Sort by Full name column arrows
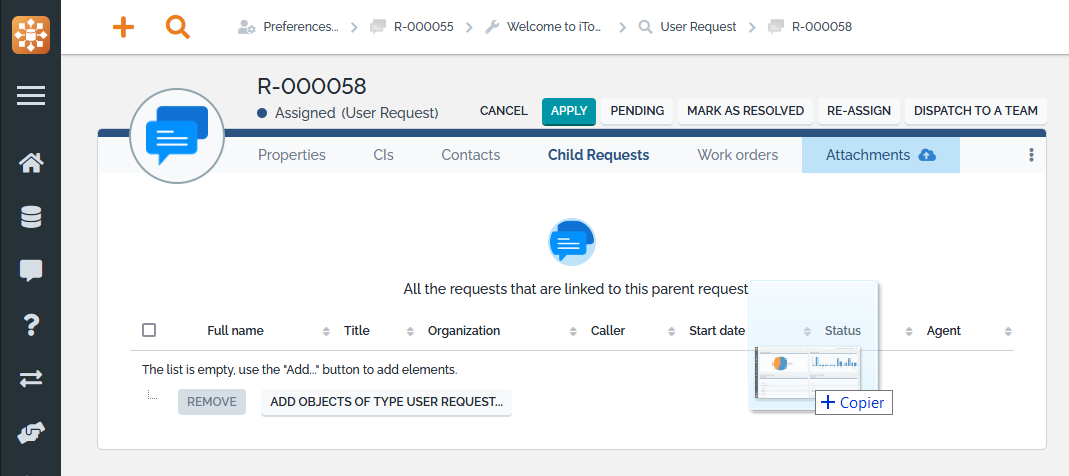 (326, 331)
